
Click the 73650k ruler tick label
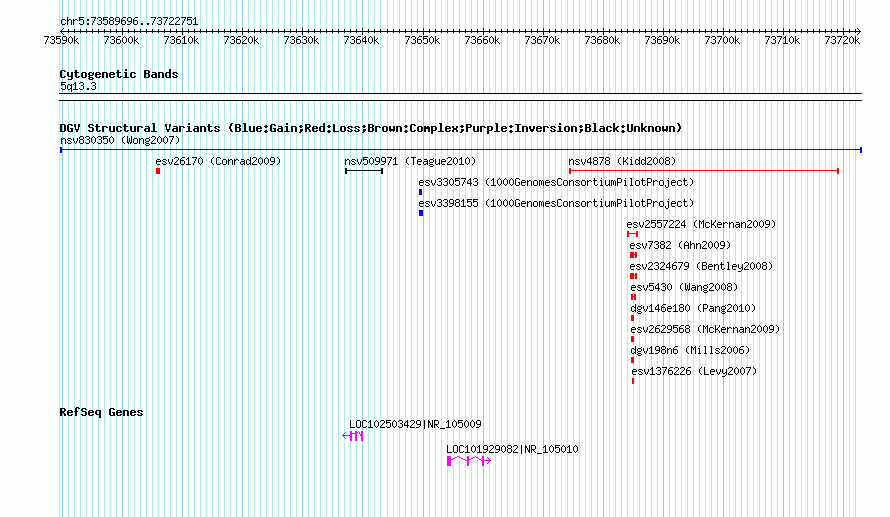pos(422,40)
